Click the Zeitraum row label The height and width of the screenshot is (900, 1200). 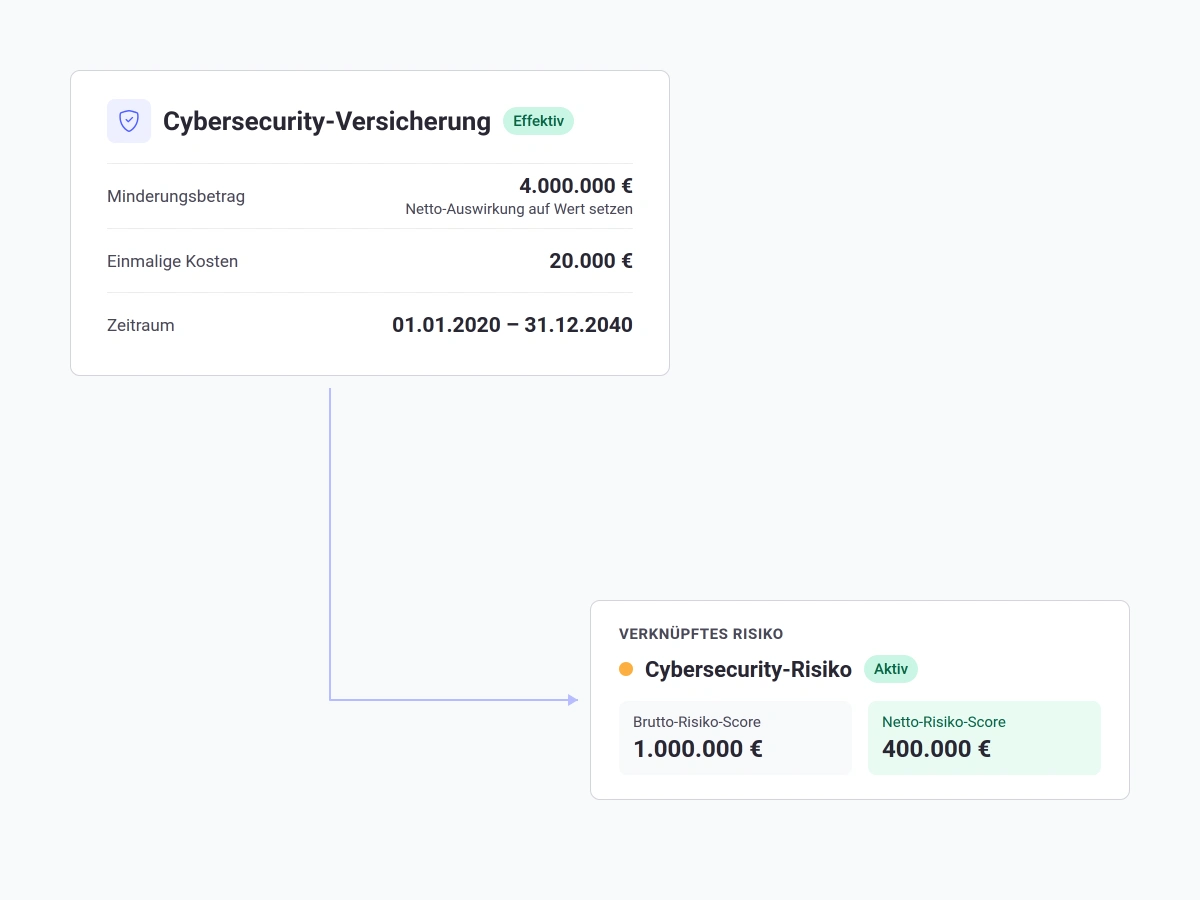click(141, 325)
